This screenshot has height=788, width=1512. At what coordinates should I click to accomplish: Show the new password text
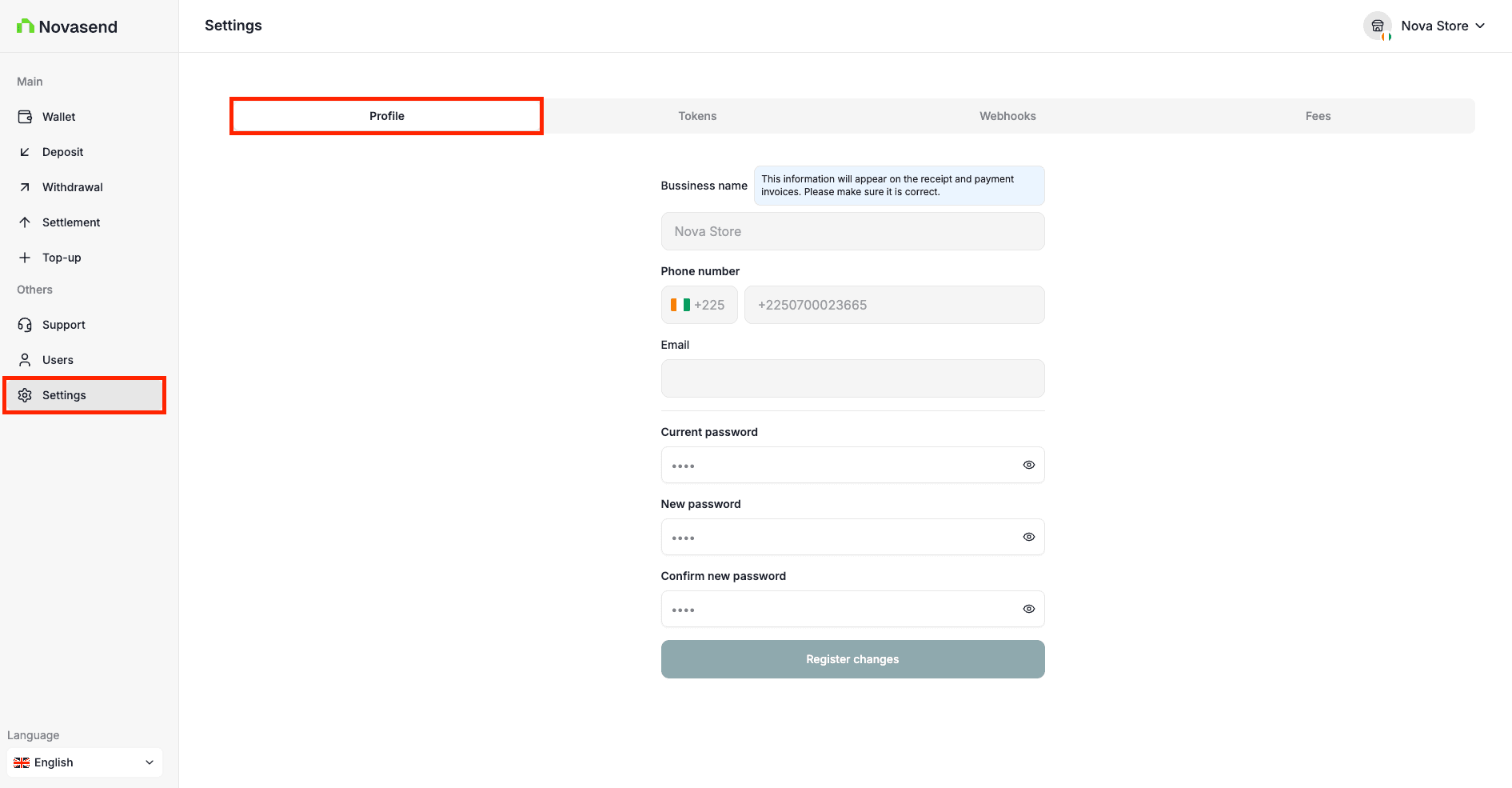(x=1028, y=537)
